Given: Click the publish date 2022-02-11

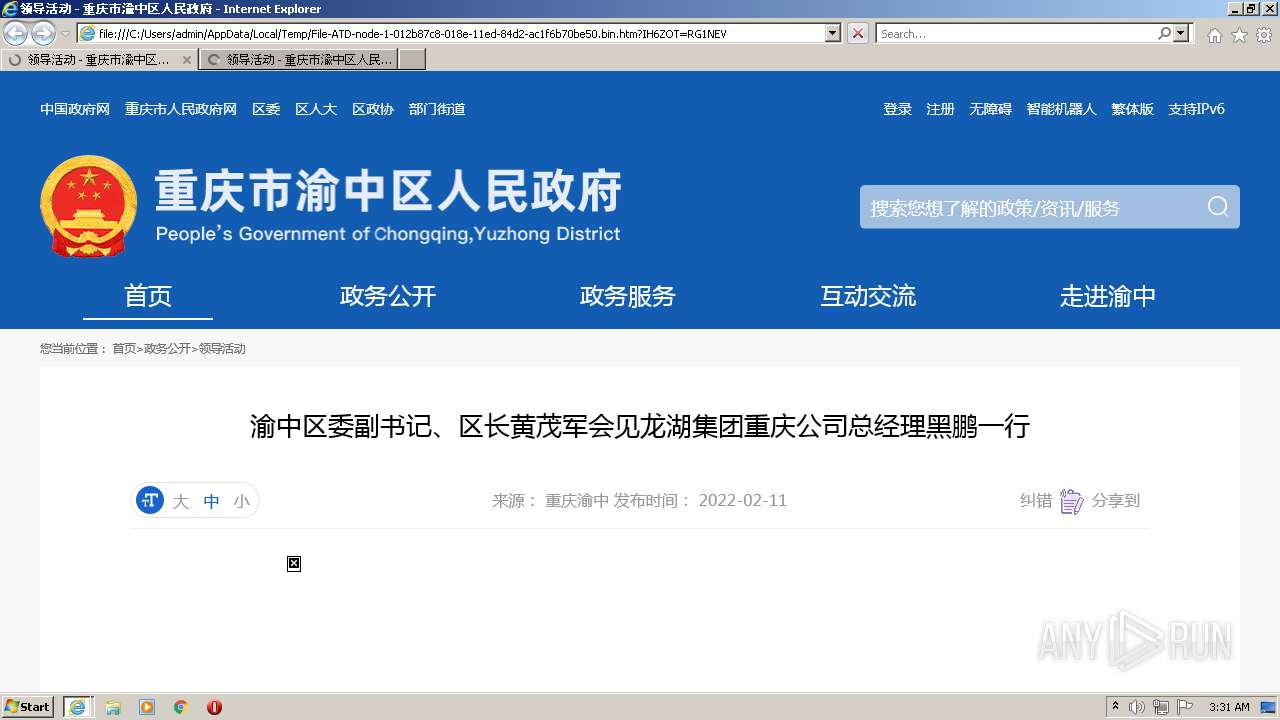Looking at the screenshot, I should pos(742,501).
